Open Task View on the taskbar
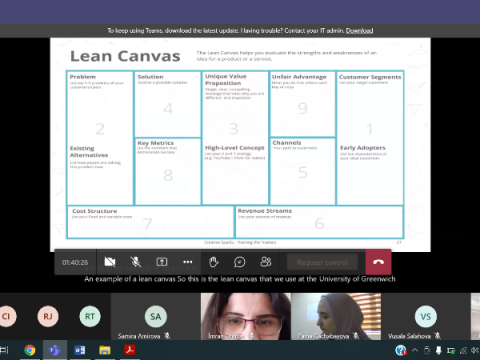The height and width of the screenshot is (360, 480). tap(4, 350)
